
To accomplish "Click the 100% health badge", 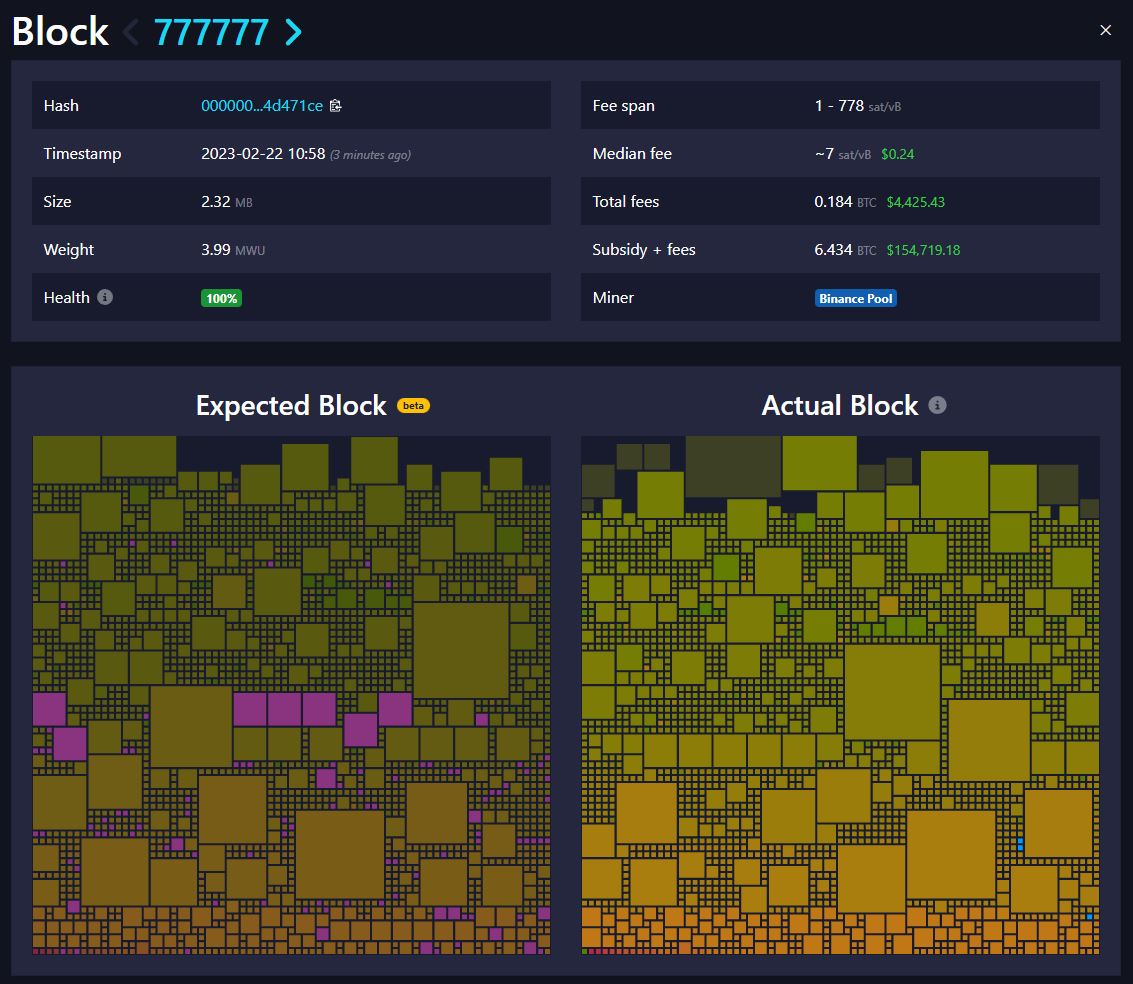I will pos(221,298).
